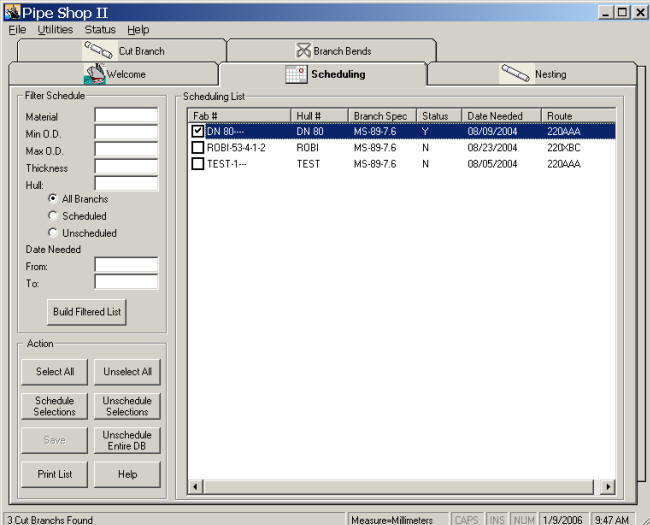Click the Unselect All button

click(127, 372)
